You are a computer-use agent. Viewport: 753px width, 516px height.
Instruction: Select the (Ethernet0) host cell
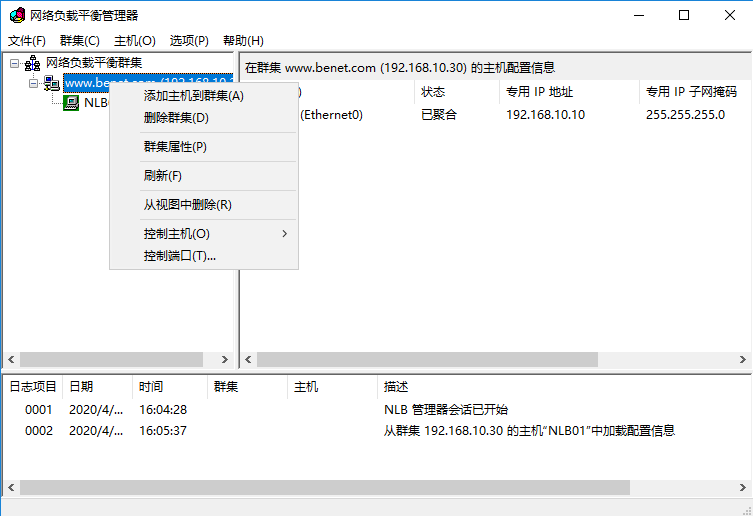click(x=331, y=115)
